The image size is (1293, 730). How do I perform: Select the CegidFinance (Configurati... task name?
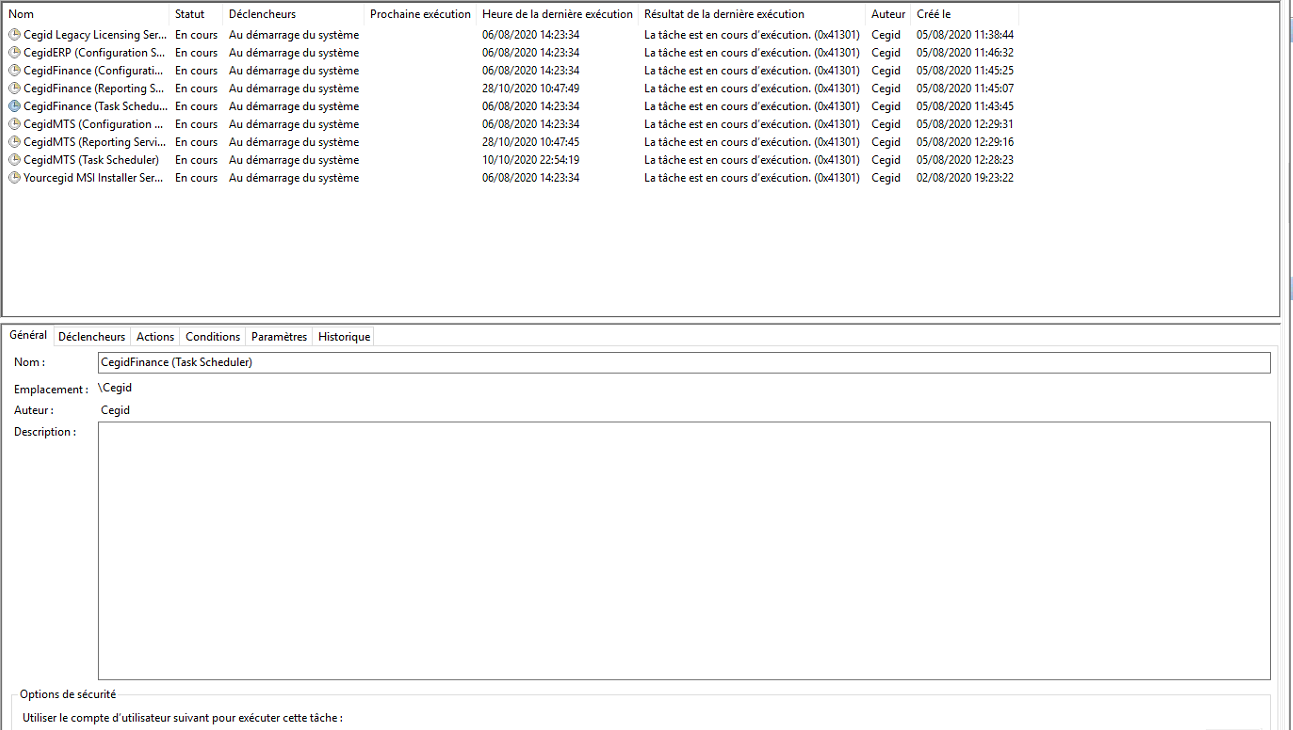click(94, 71)
